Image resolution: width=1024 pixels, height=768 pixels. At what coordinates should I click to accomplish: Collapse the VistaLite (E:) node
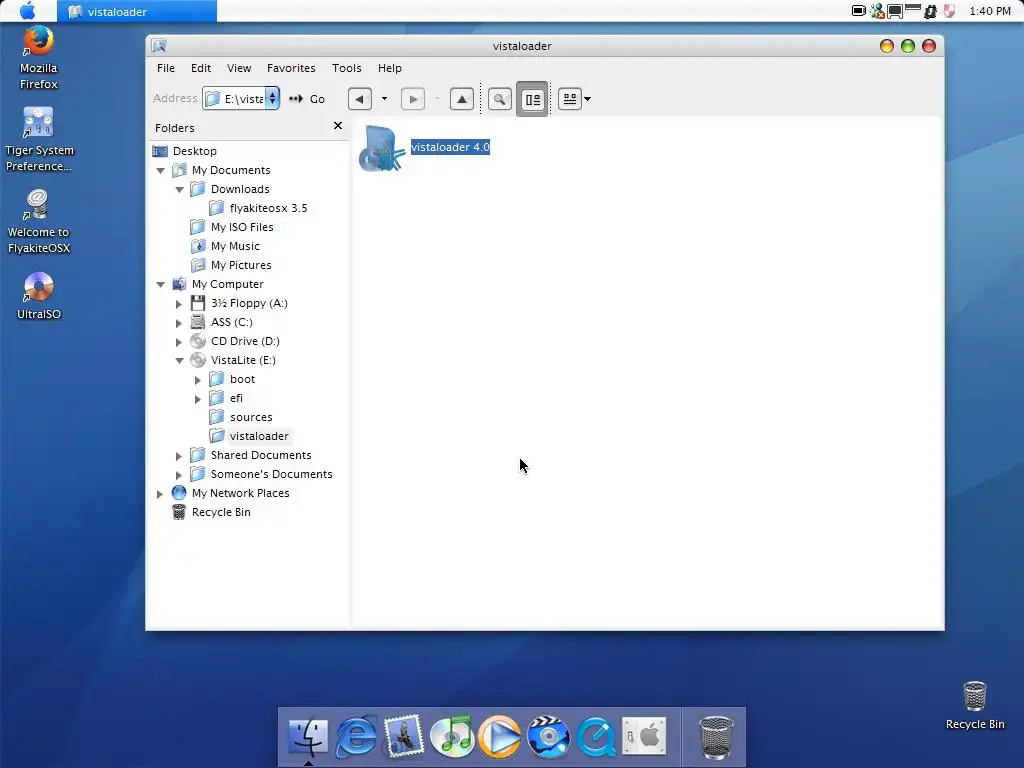tap(179, 360)
